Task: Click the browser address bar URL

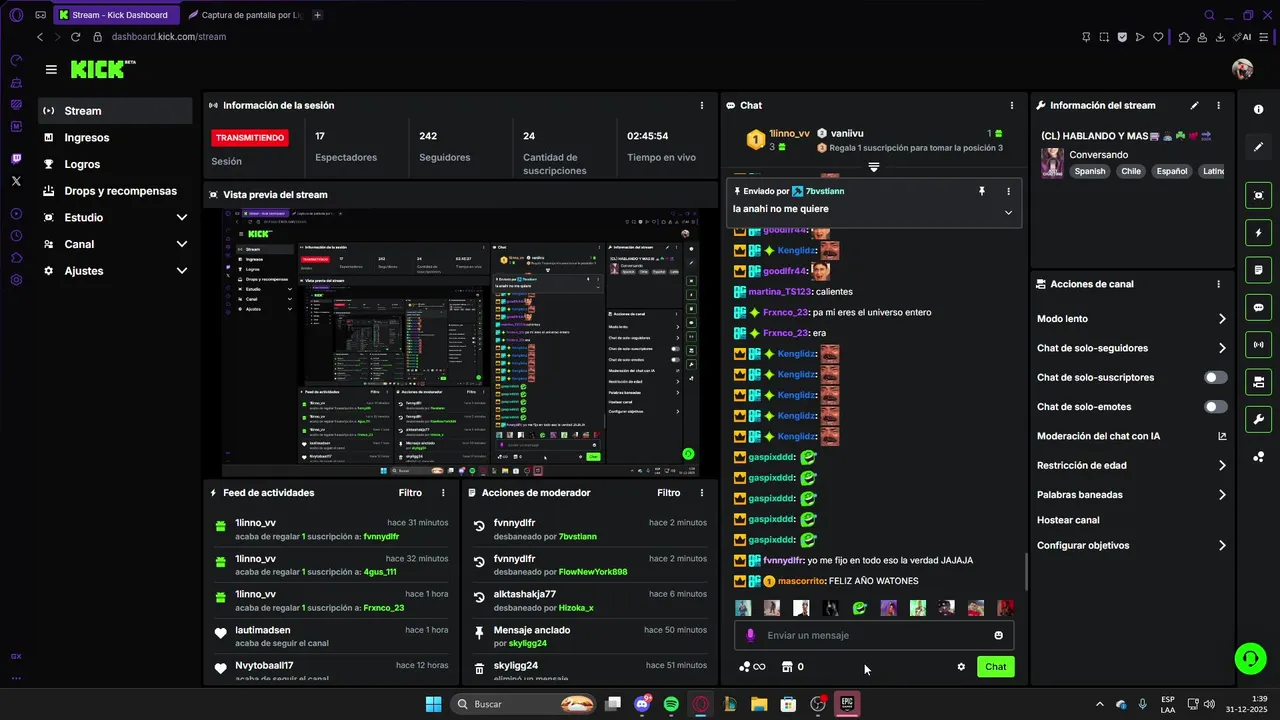Action: pyautogui.click(x=169, y=37)
